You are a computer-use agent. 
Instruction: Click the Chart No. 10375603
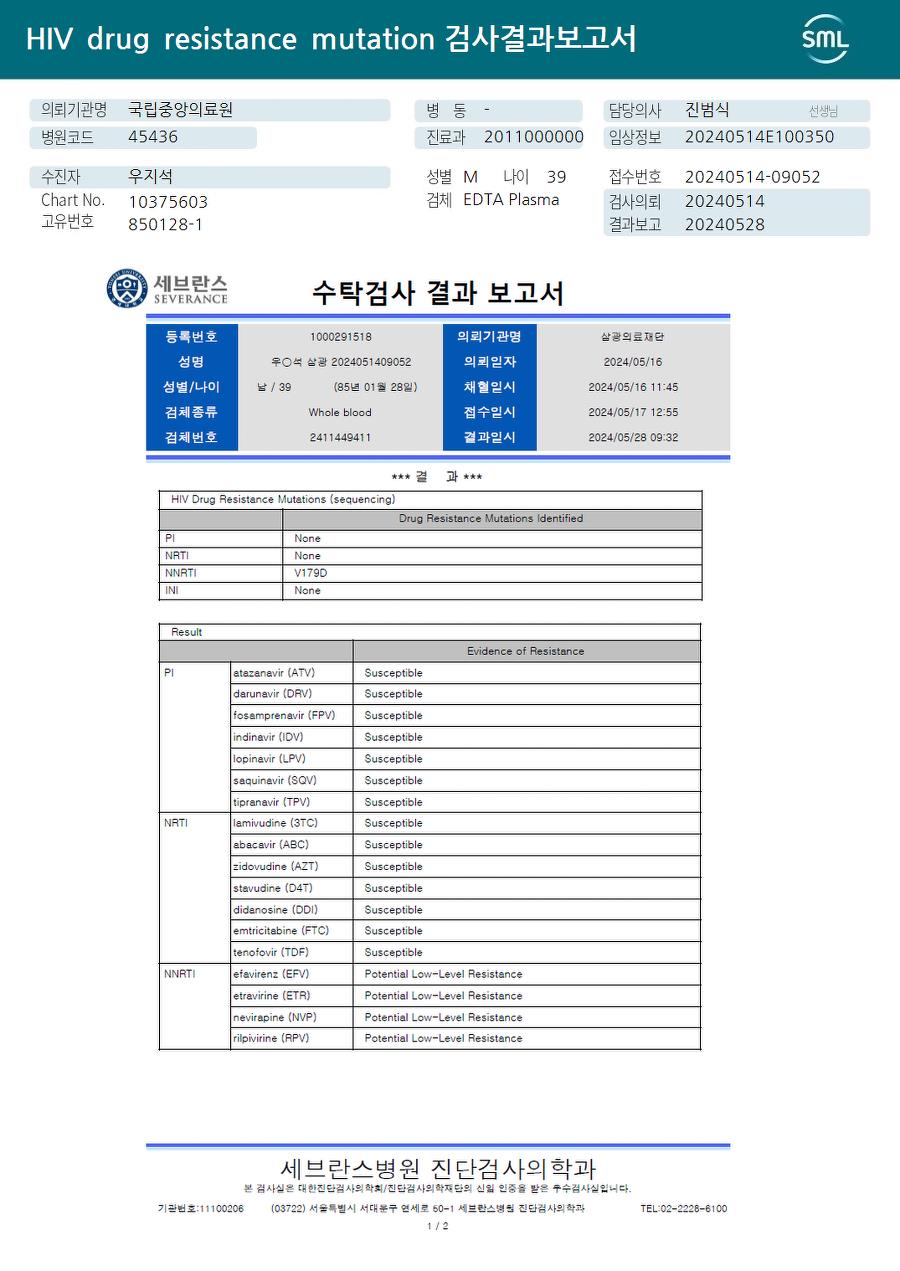tap(168, 201)
